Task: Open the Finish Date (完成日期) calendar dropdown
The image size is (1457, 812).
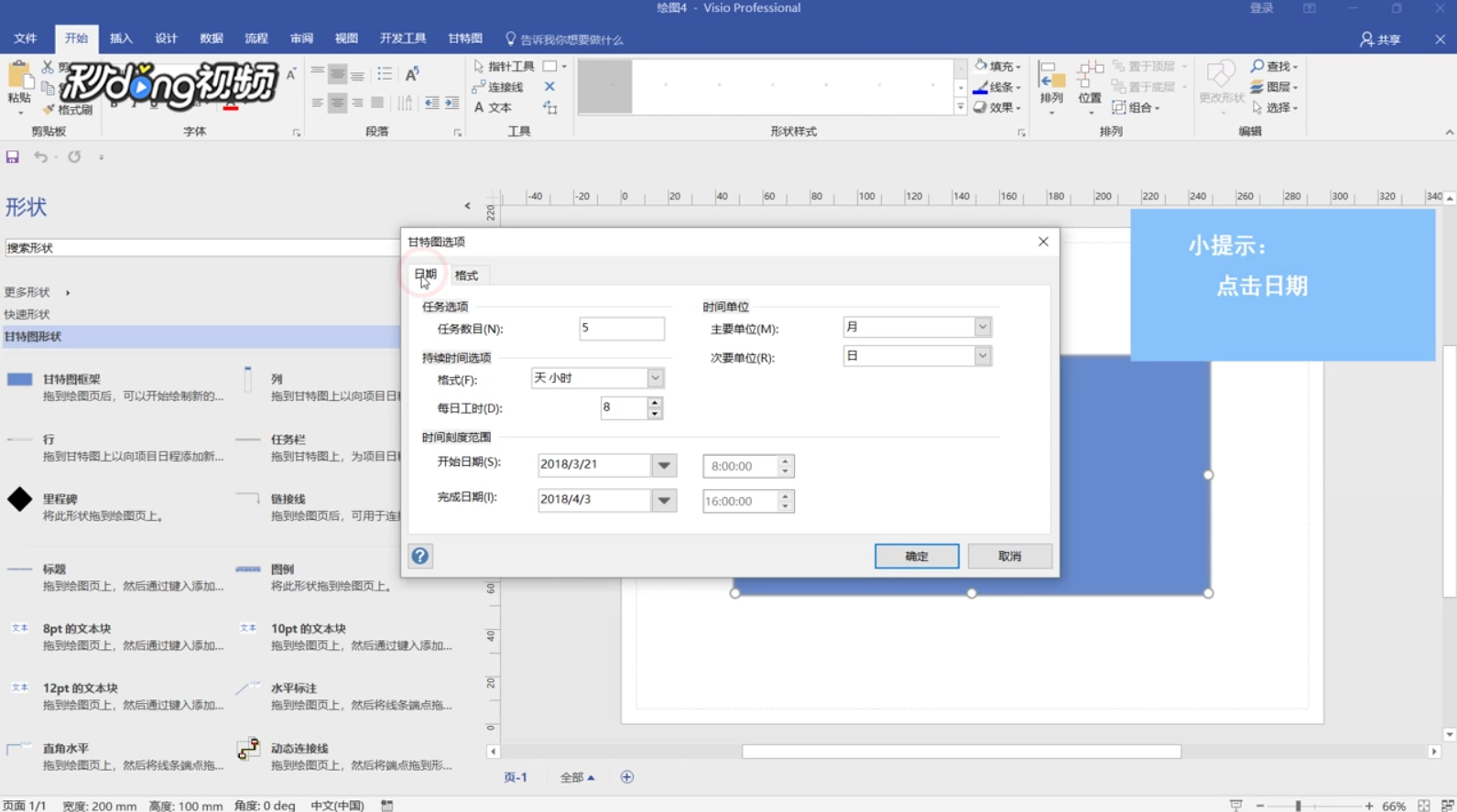Action: [664, 501]
